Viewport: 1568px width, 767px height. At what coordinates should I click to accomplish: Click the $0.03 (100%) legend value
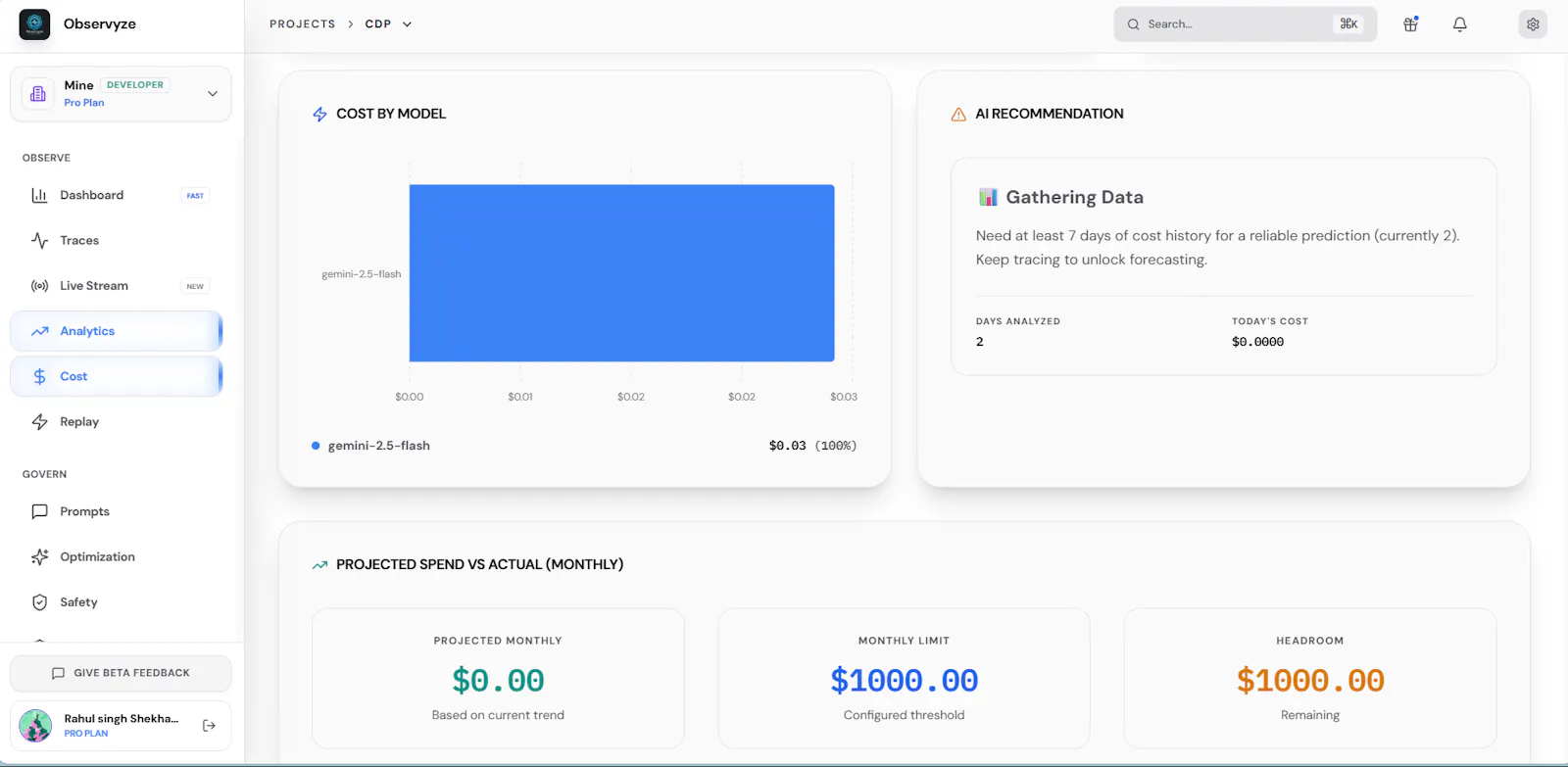click(x=812, y=446)
